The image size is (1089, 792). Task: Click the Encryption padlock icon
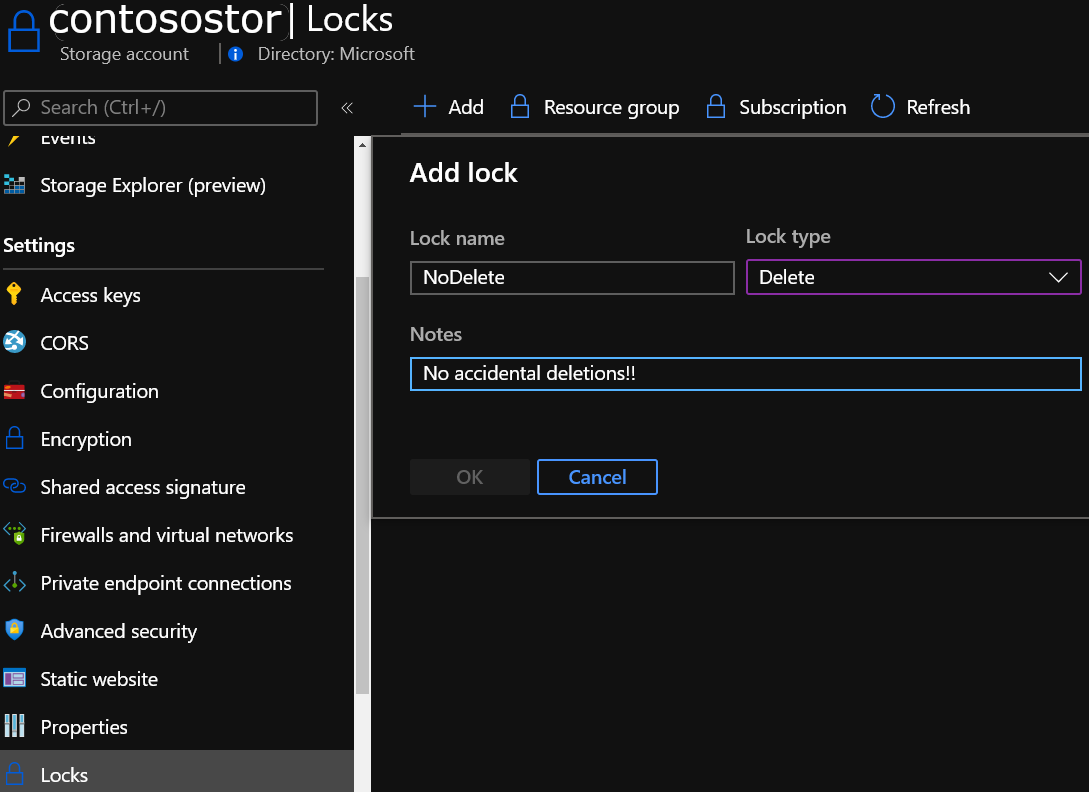[14, 439]
